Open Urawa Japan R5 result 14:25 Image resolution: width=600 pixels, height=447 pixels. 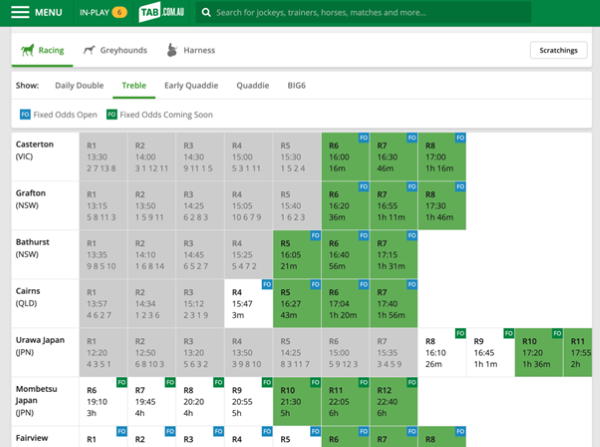click(x=297, y=353)
